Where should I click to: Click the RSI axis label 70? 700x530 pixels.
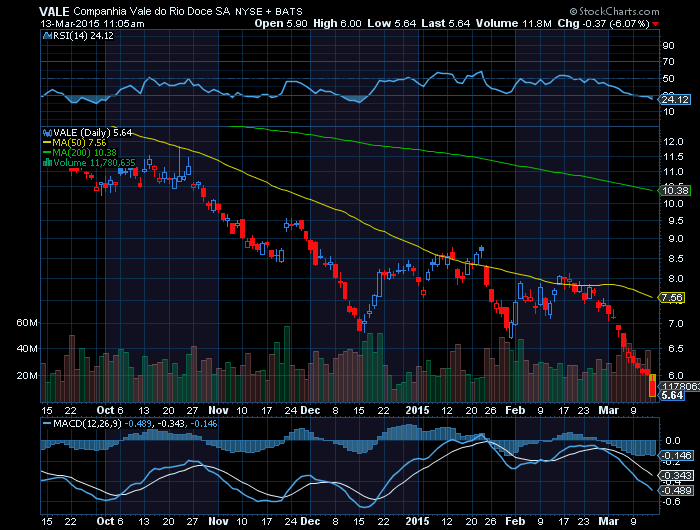coord(668,62)
